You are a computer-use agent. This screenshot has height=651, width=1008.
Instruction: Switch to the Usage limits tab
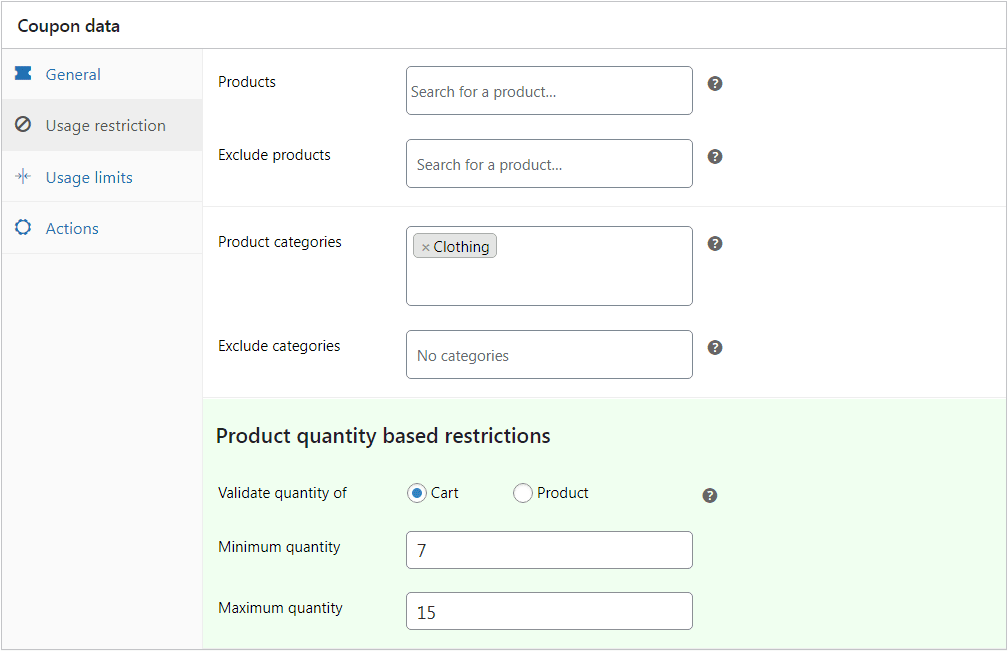click(102, 177)
